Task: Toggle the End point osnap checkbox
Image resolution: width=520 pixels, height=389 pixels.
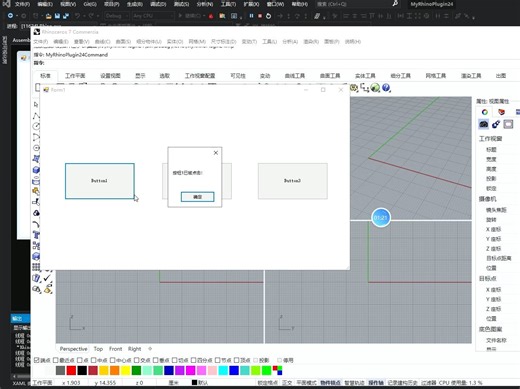Action: pos(37,360)
